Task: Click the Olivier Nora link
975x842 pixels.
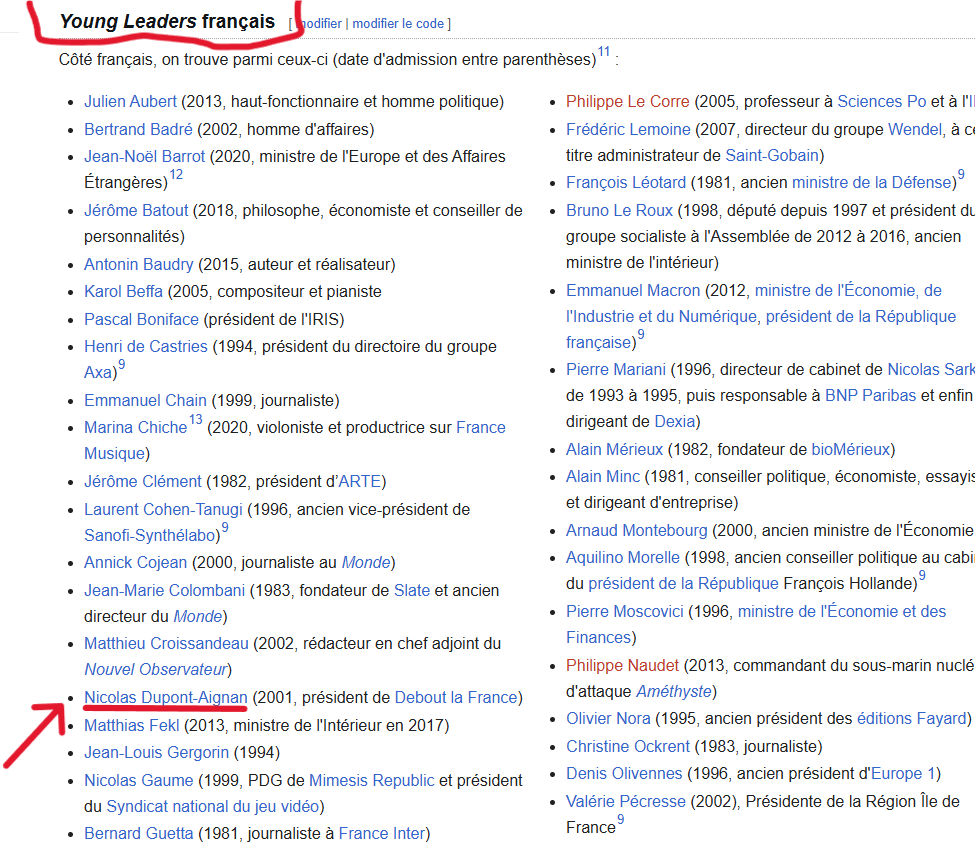Action: pos(608,718)
